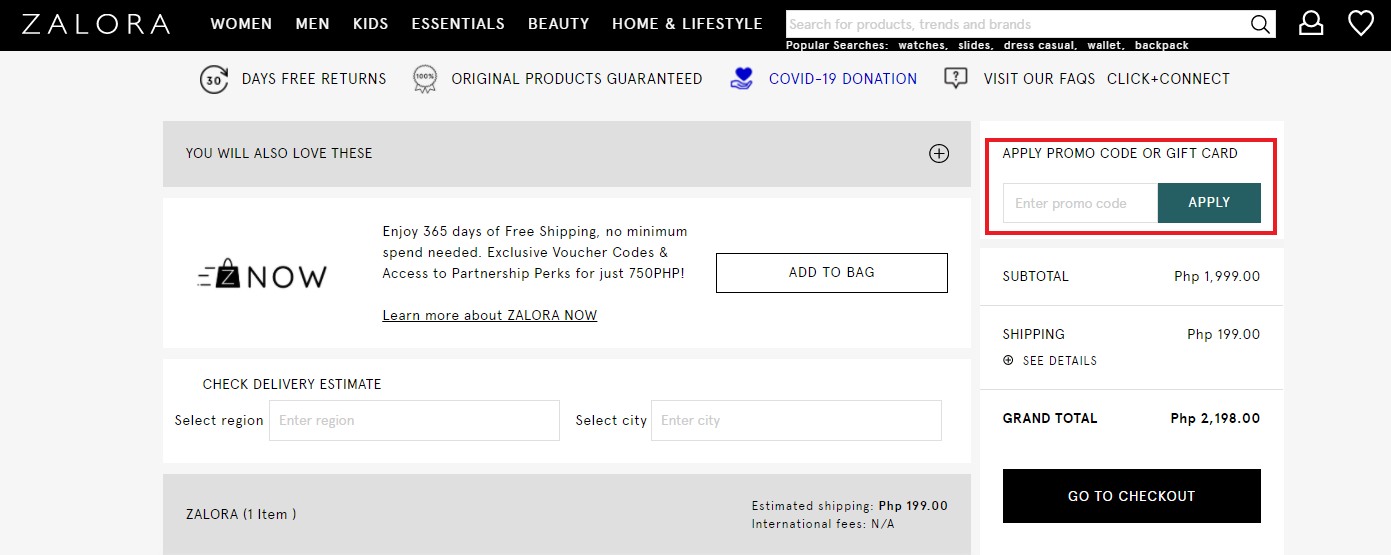This screenshot has height=555, width=1391.
Task: Click the COVID-19 donation heart icon
Action: 741,79
